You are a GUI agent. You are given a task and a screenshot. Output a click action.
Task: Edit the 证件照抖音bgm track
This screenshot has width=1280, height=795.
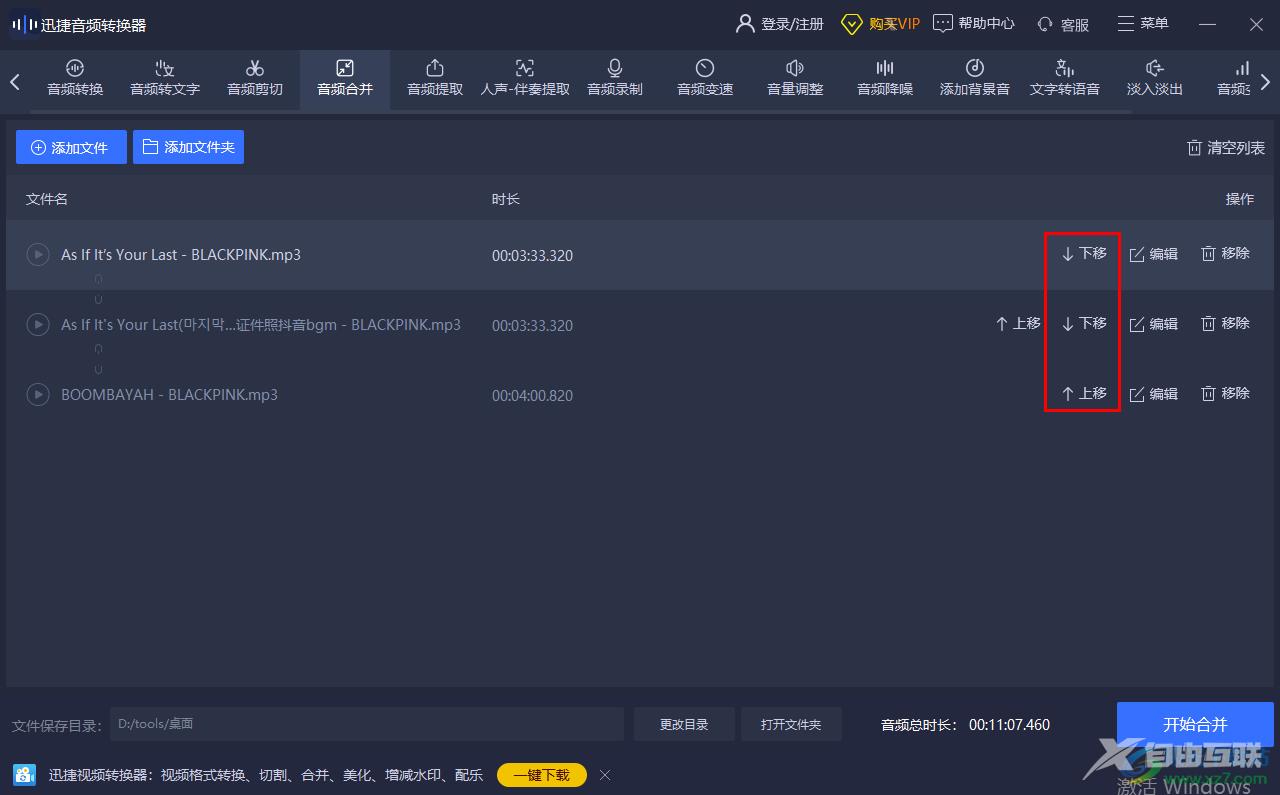click(1154, 324)
